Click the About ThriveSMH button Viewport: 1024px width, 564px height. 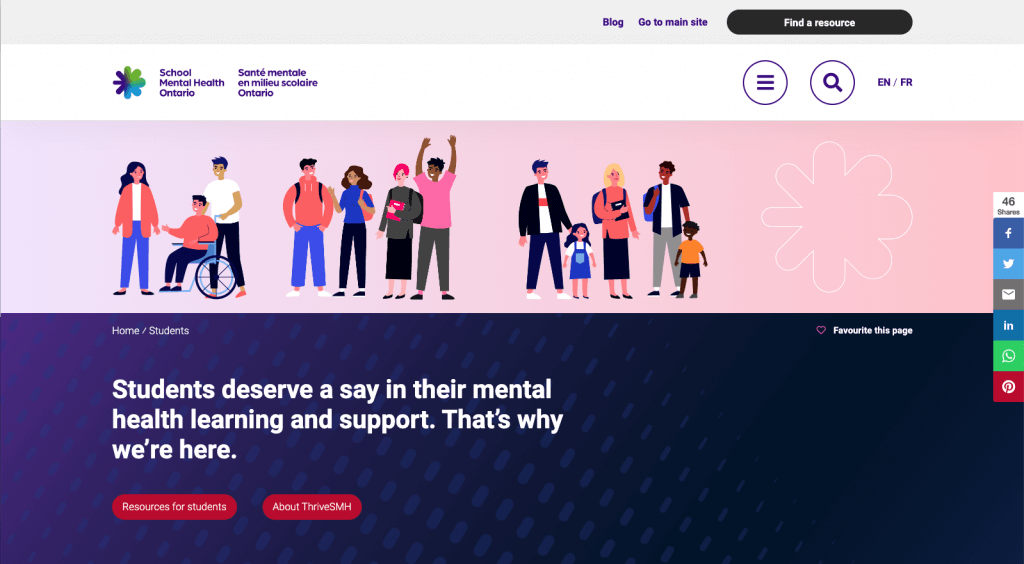pos(312,507)
